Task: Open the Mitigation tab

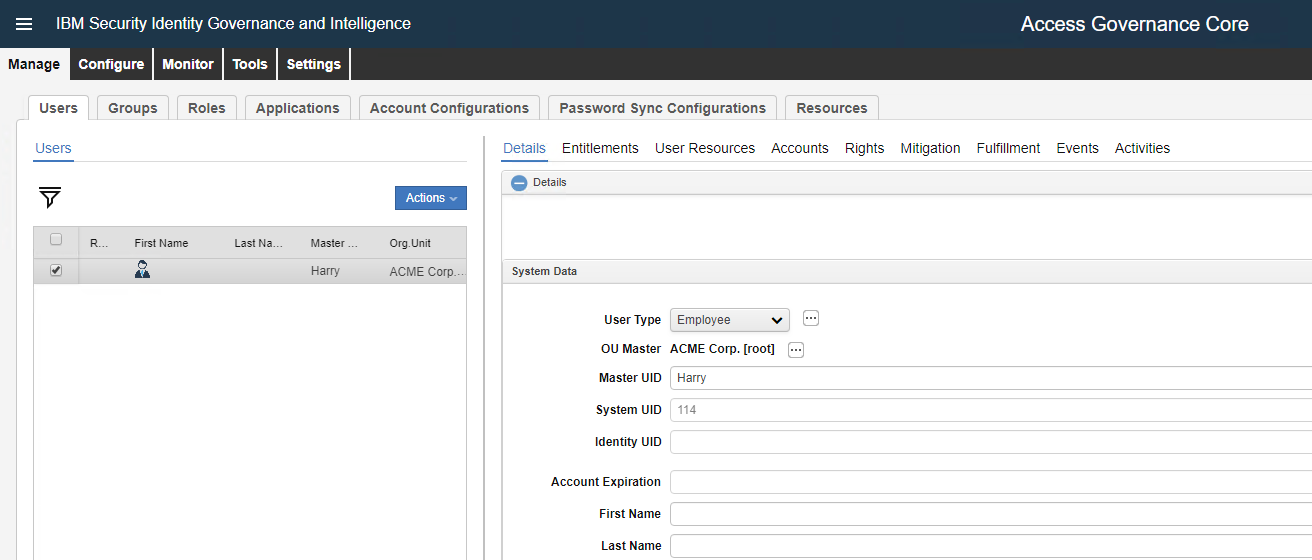Action: (x=930, y=148)
